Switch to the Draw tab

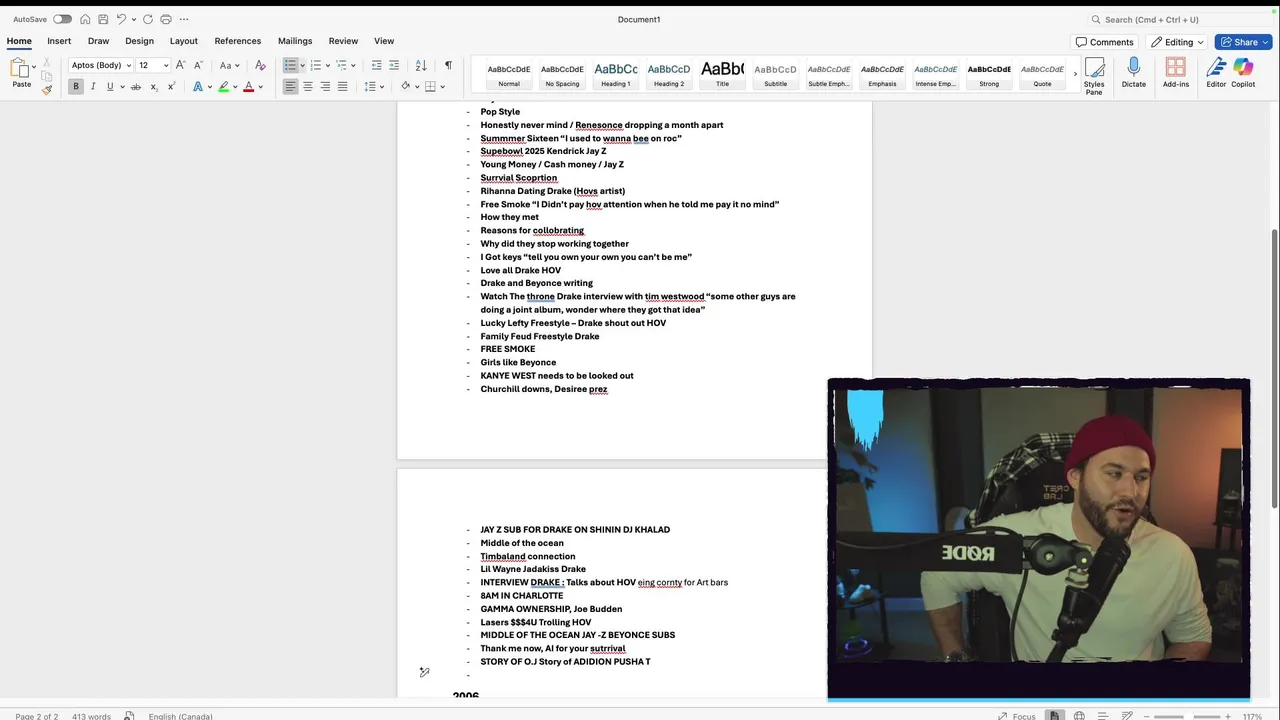tap(98, 41)
